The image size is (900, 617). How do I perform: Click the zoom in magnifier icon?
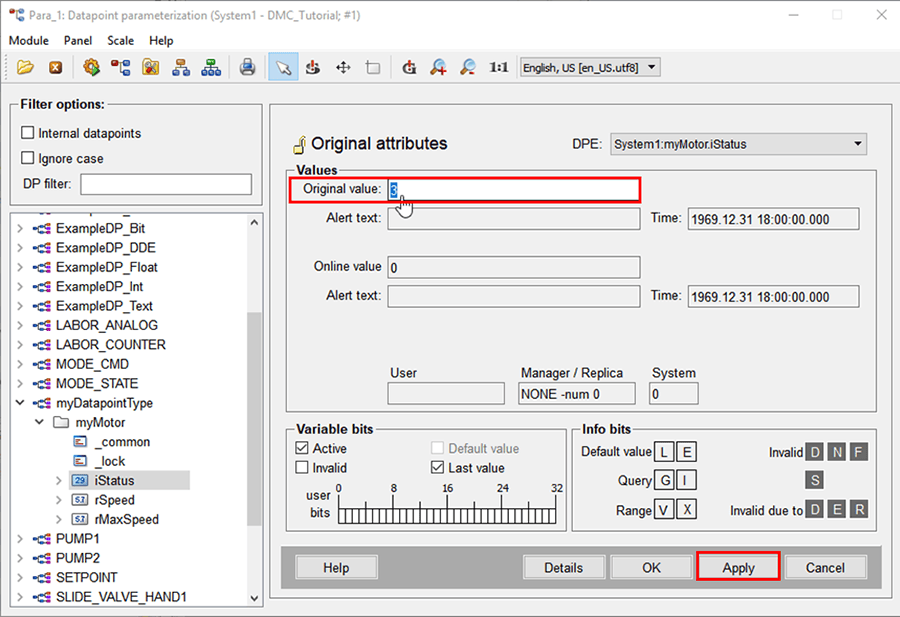point(439,68)
